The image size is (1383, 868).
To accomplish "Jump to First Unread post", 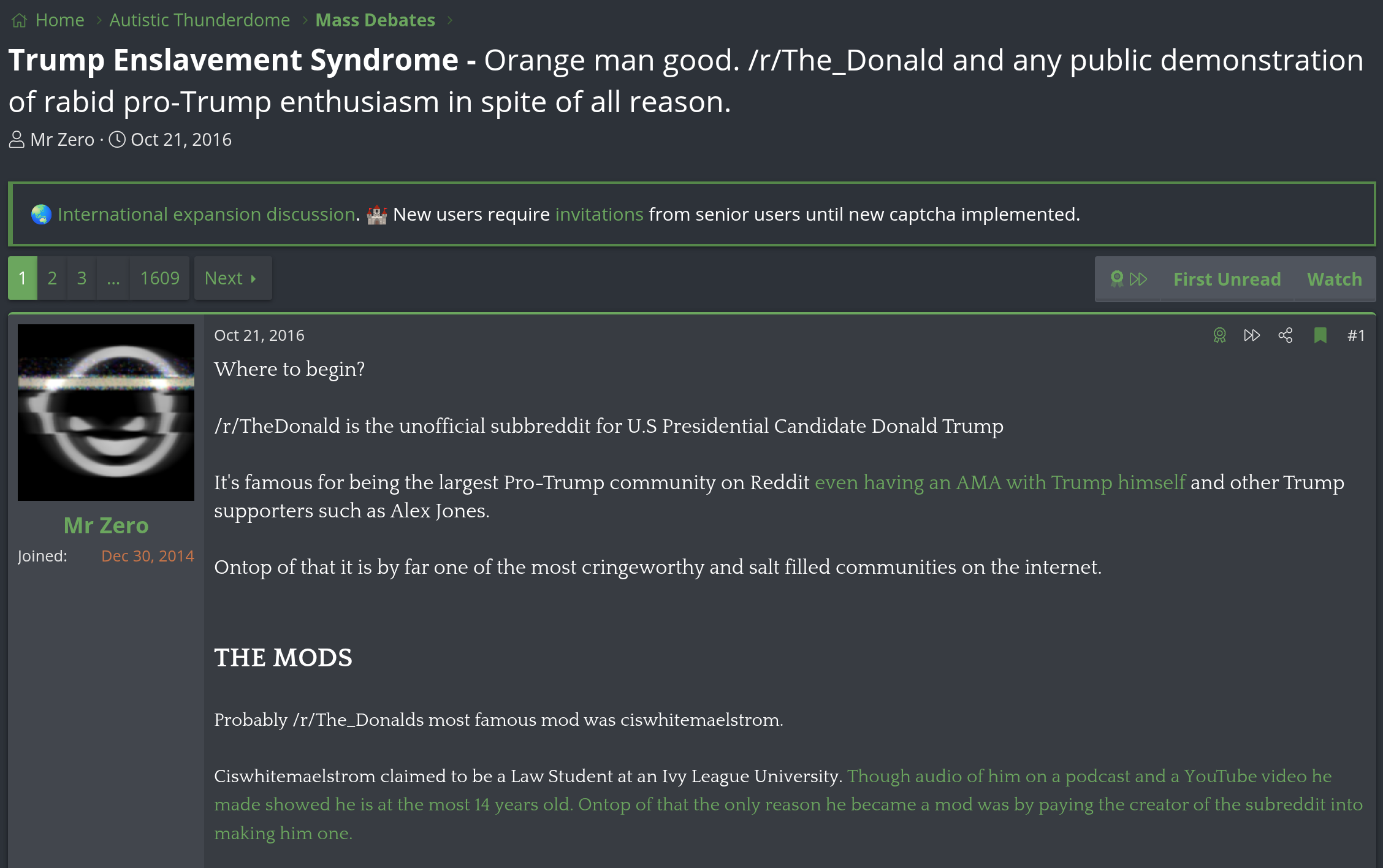I will [x=1227, y=279].
